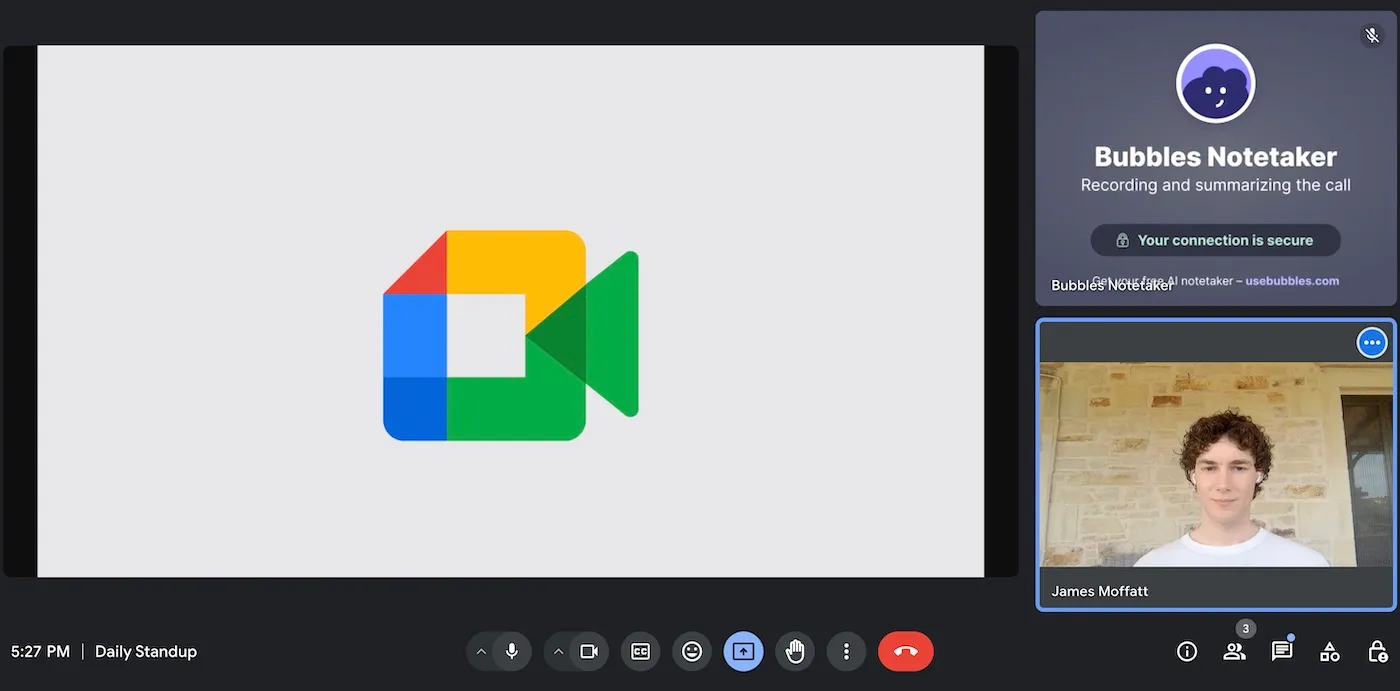Open the emoji reactions button

point(692,652)
